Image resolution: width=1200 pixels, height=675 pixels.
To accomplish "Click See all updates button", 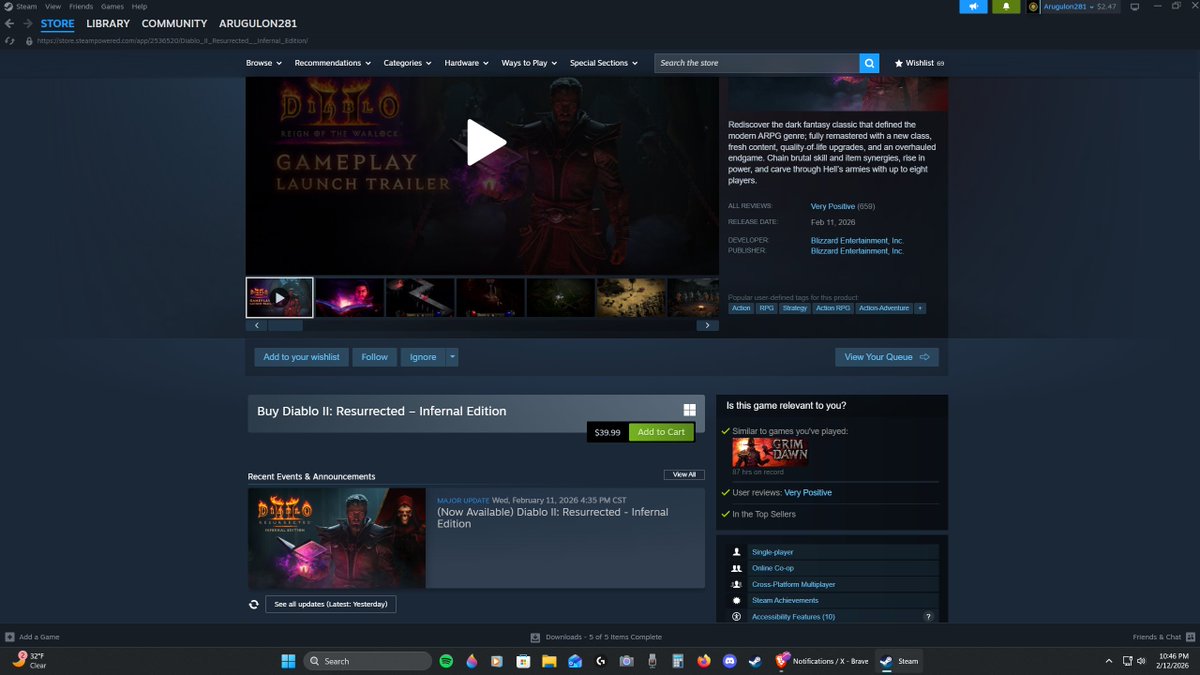I will [x=330, y=604].
